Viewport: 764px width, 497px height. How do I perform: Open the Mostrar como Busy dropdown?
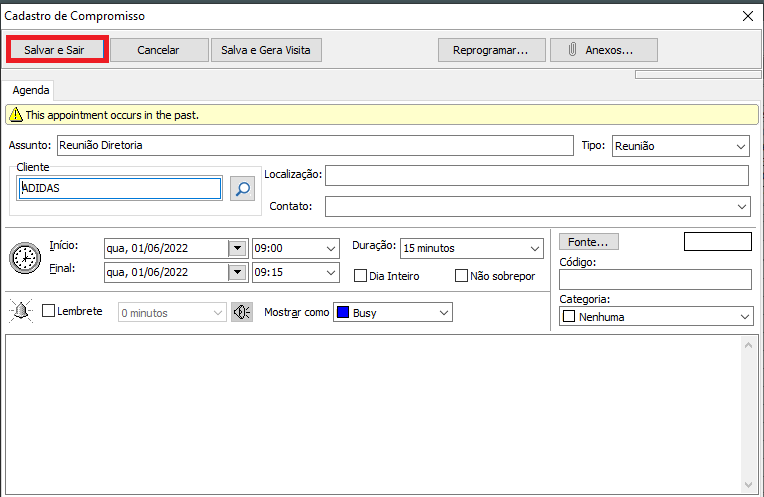(x=443, y=312)
